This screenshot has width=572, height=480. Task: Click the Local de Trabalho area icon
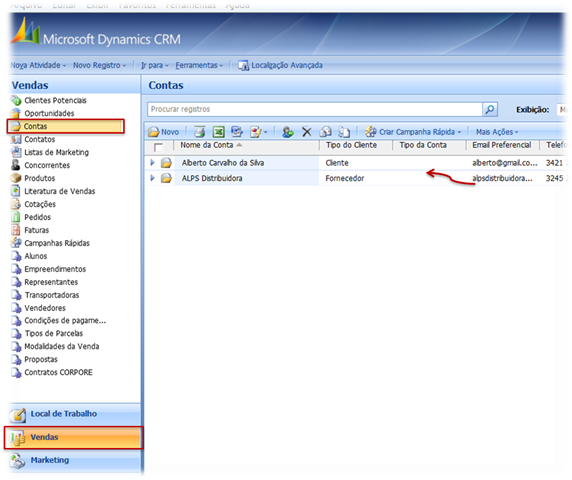coord(18,415)
